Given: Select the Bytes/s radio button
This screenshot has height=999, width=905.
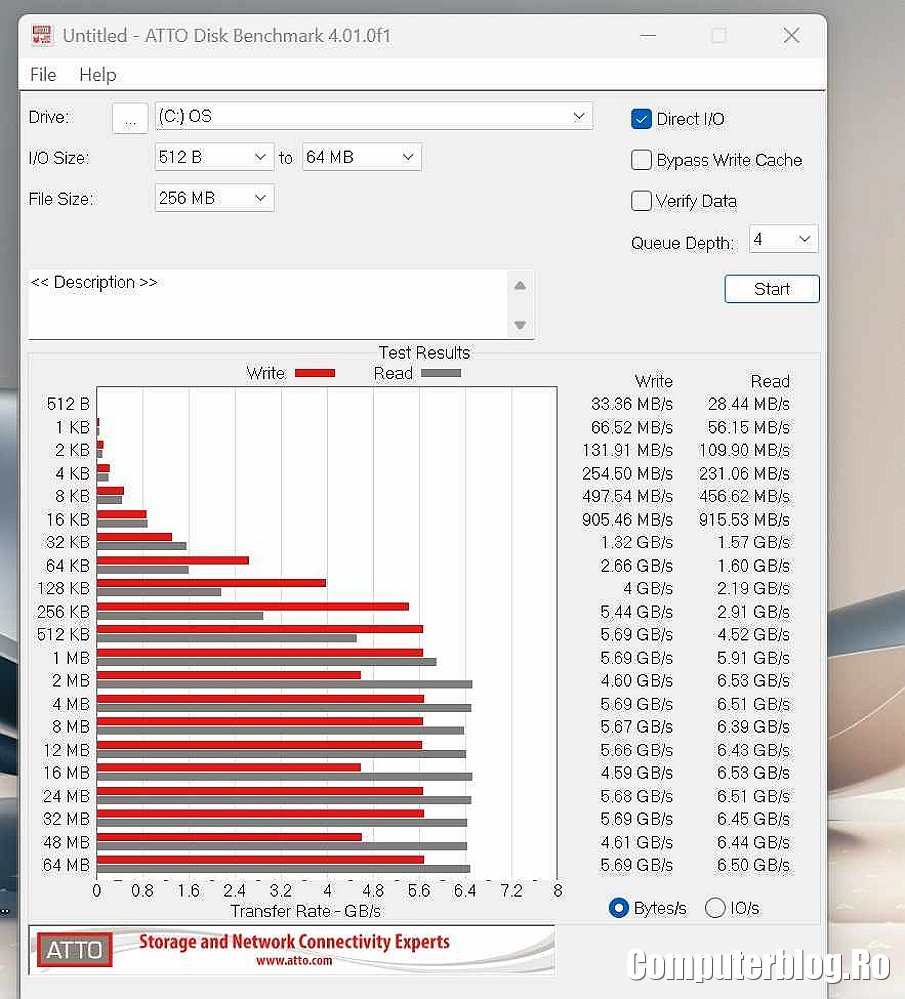Looking at the screenshot, I should 620,908.
